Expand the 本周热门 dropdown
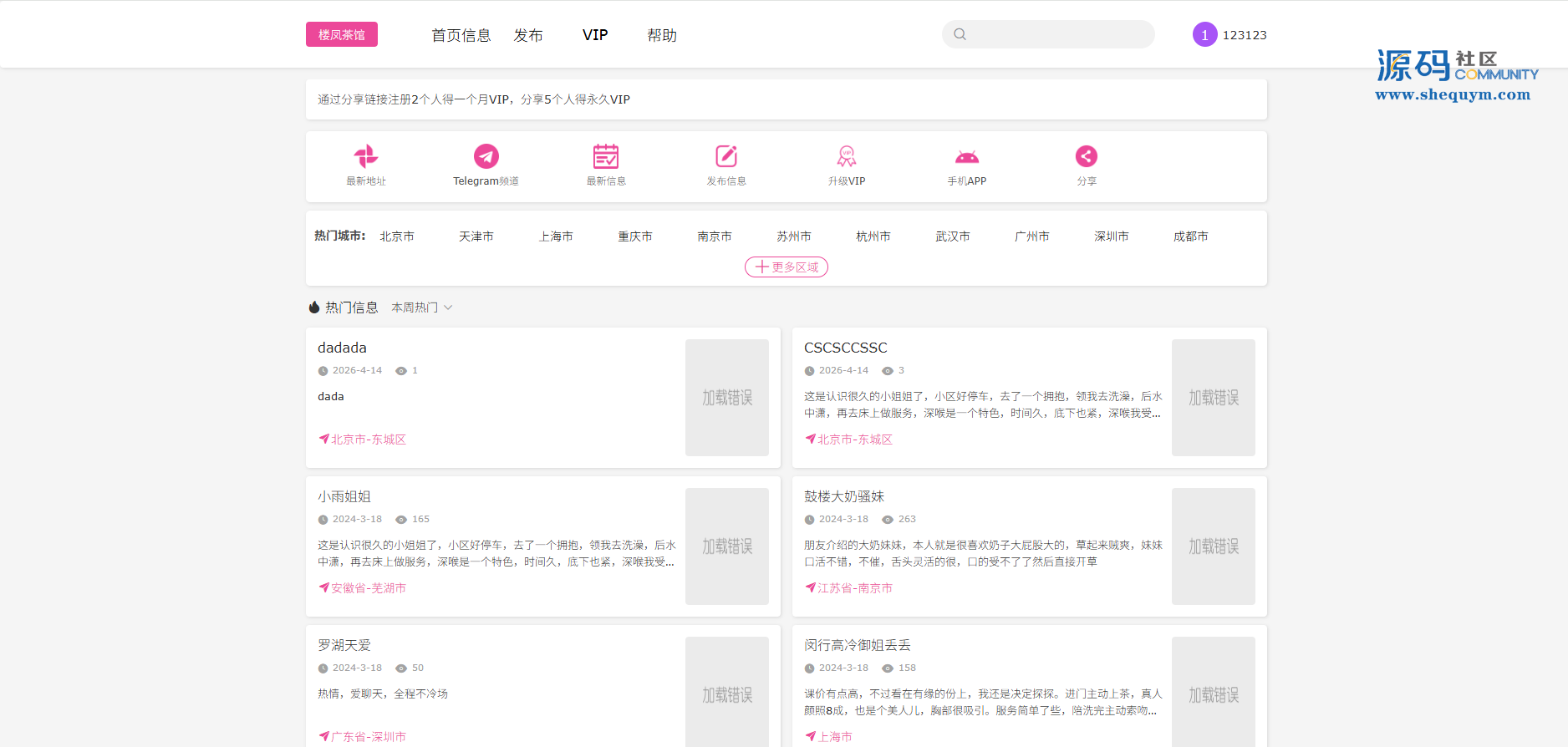Screen dimensions: 1568x747 point(422,307)
